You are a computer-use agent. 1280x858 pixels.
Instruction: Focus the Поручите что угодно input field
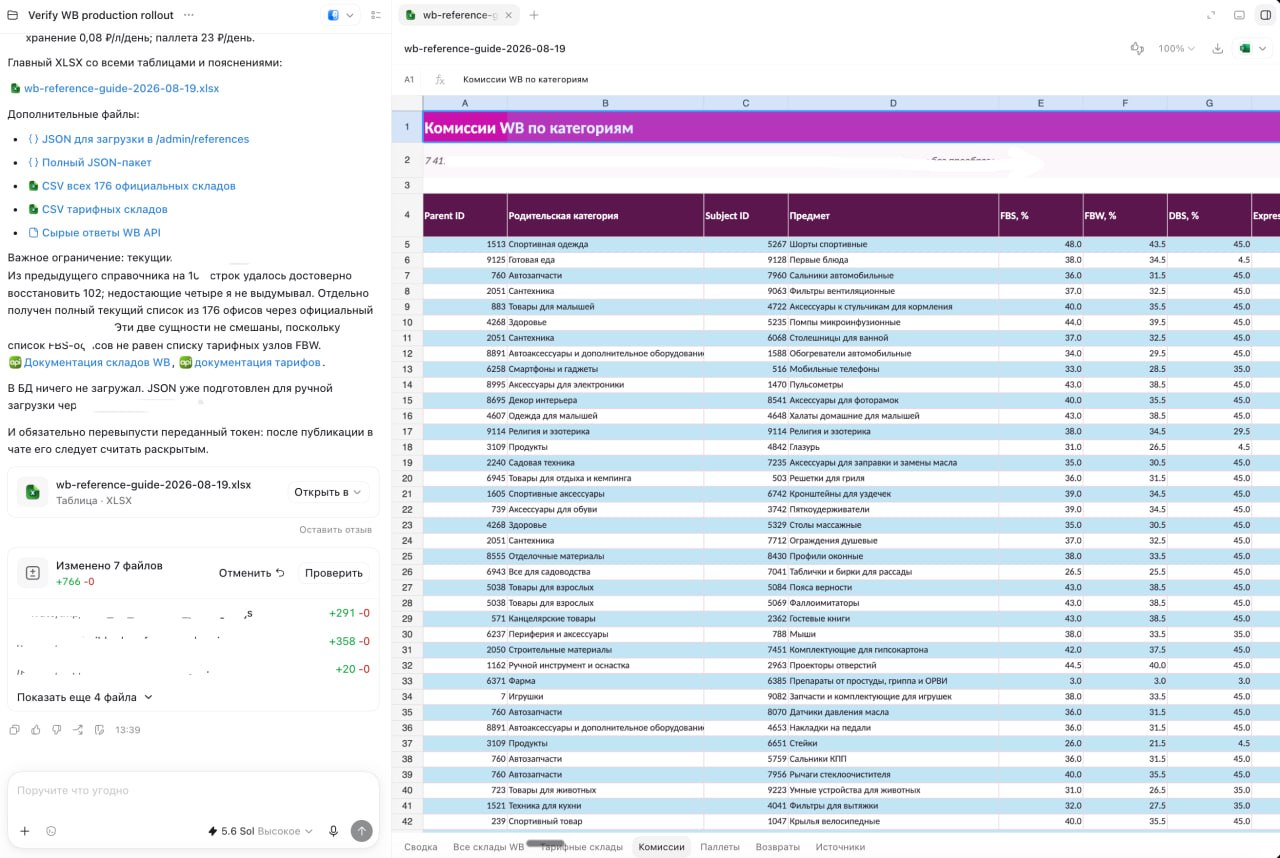point(193,790)
